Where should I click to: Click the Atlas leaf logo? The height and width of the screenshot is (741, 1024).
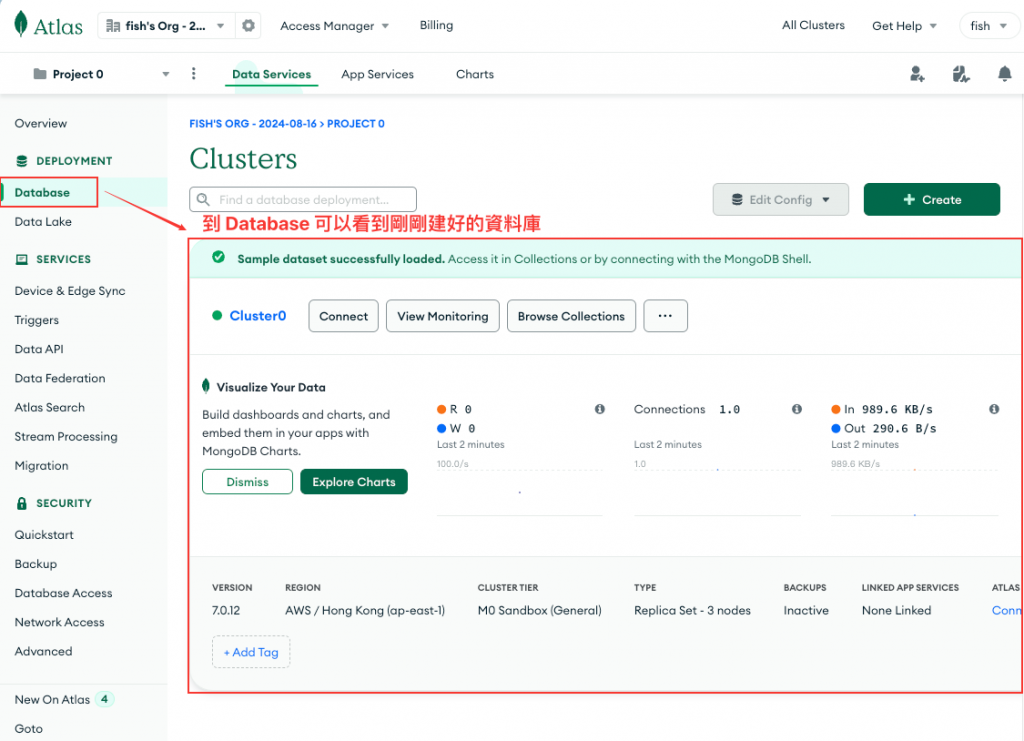pos(21,25)
